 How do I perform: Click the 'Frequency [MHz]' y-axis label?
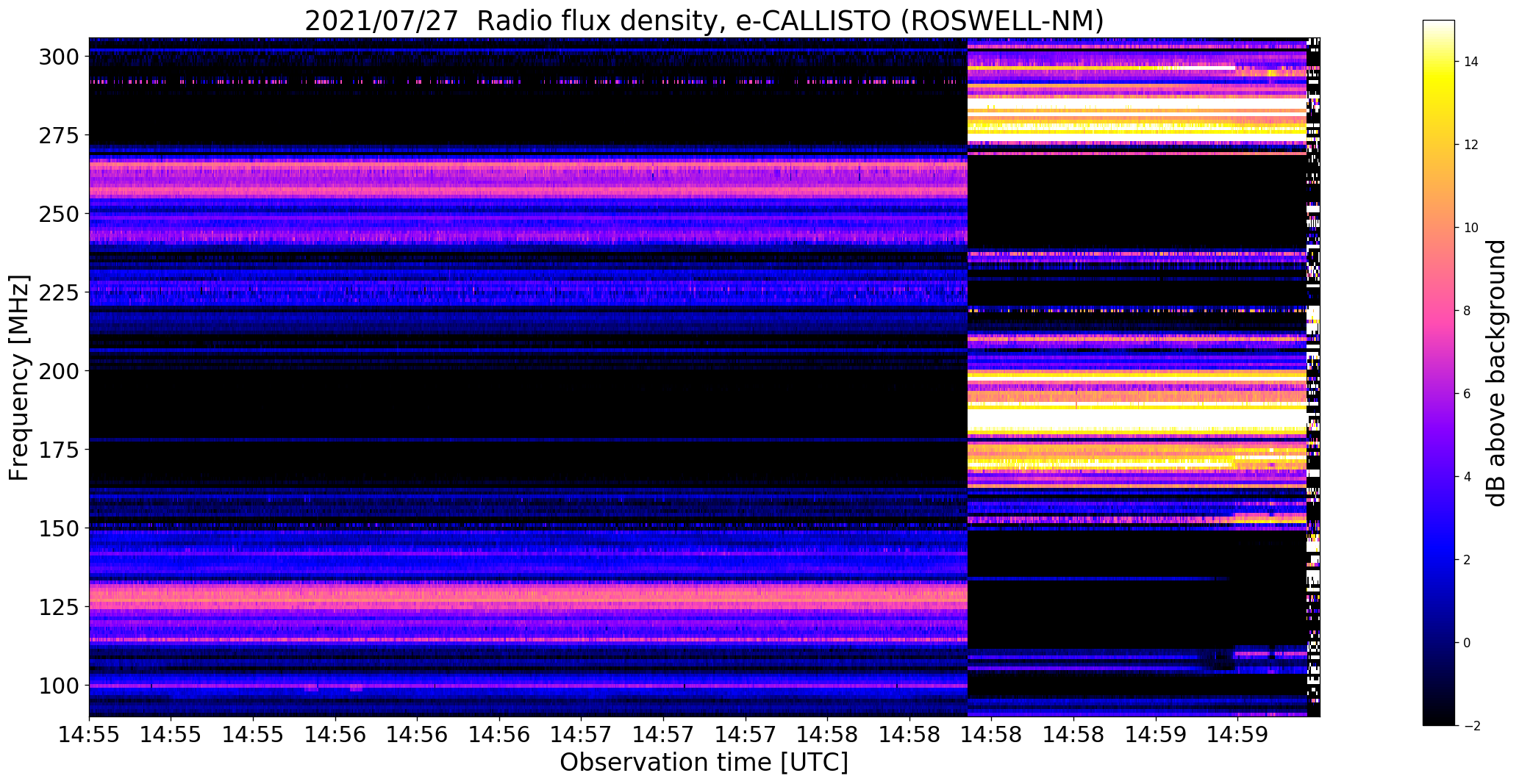coord(20,378)
